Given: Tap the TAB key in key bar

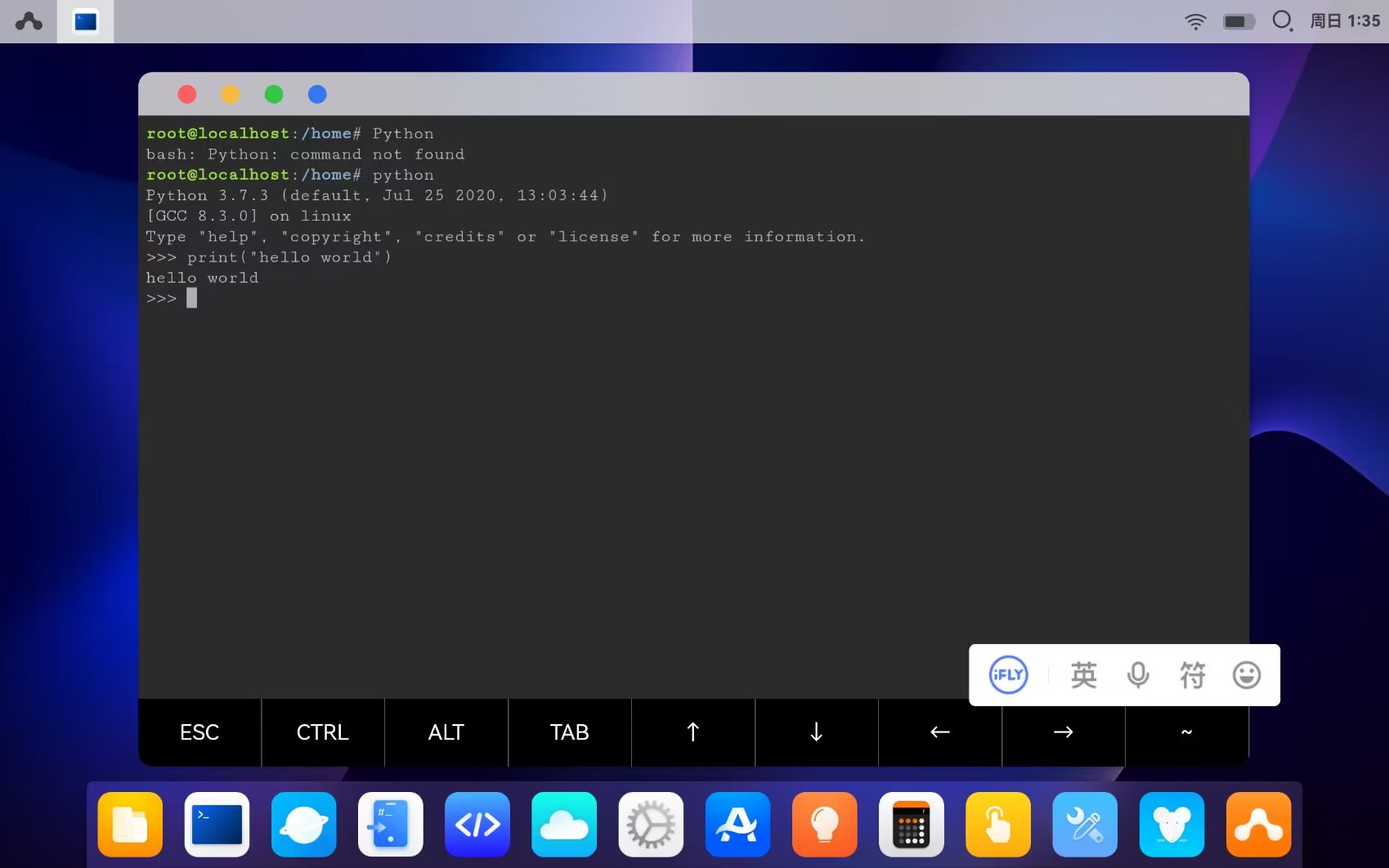Looking at the screenshot, I should (x=570, y=732).
